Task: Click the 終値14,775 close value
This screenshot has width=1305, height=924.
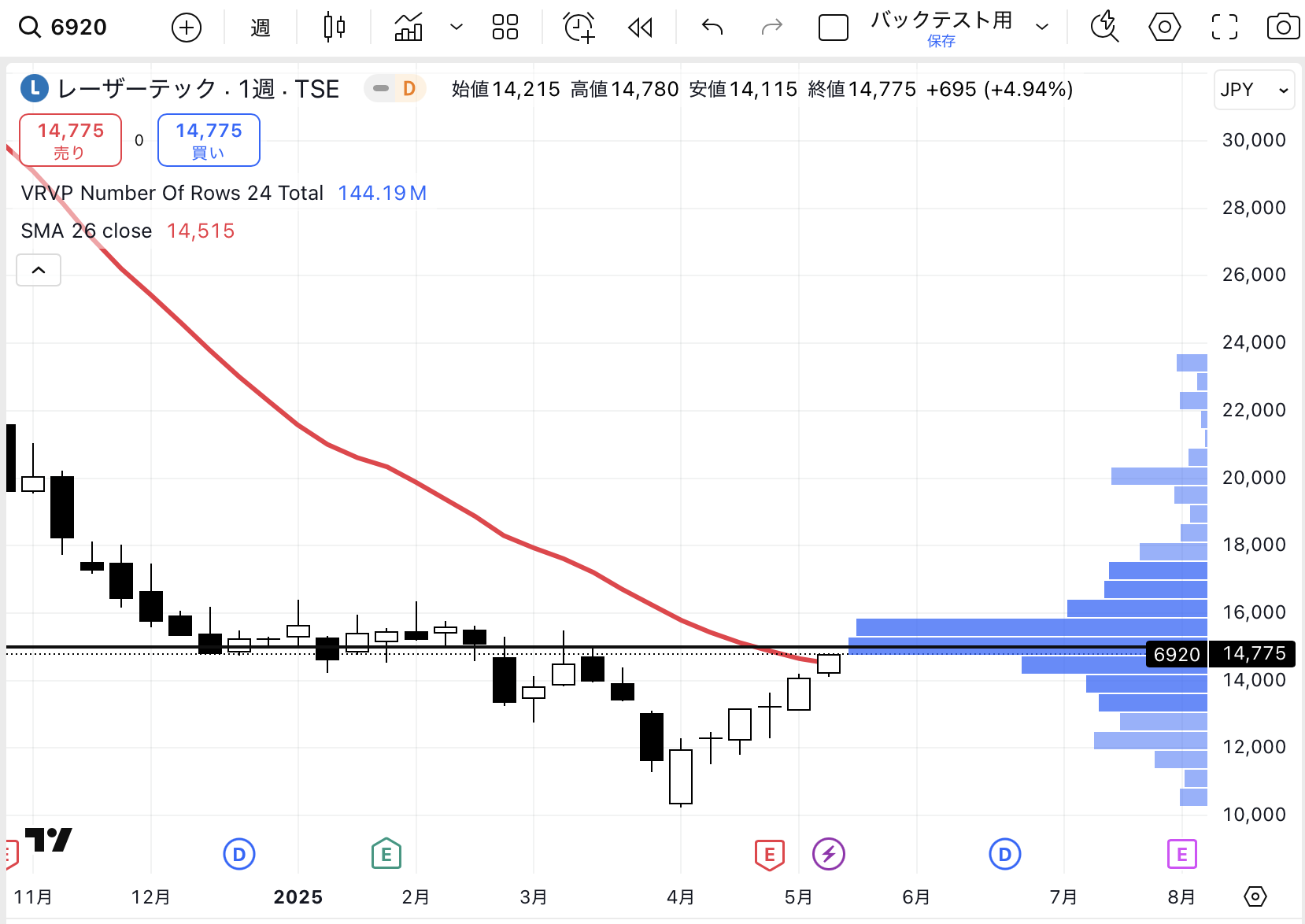Action: click(x=862, y=89)
